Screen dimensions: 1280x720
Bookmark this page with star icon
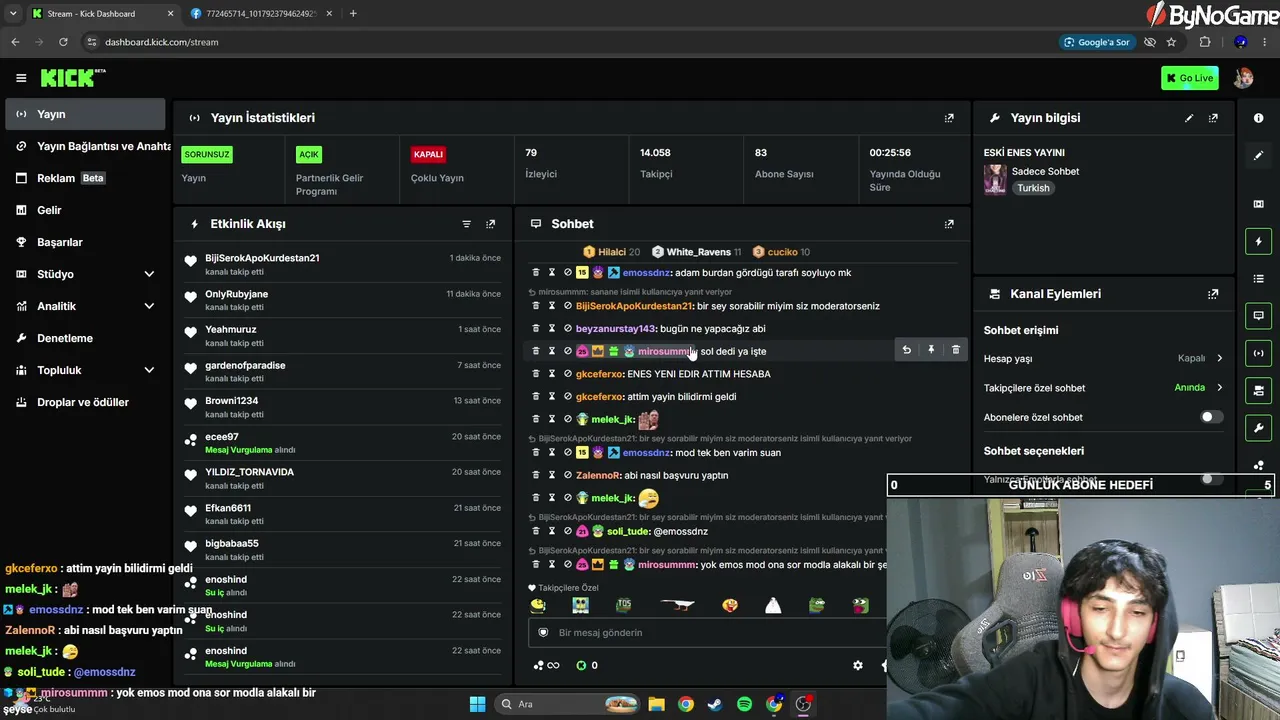(x=1171, y=42)
